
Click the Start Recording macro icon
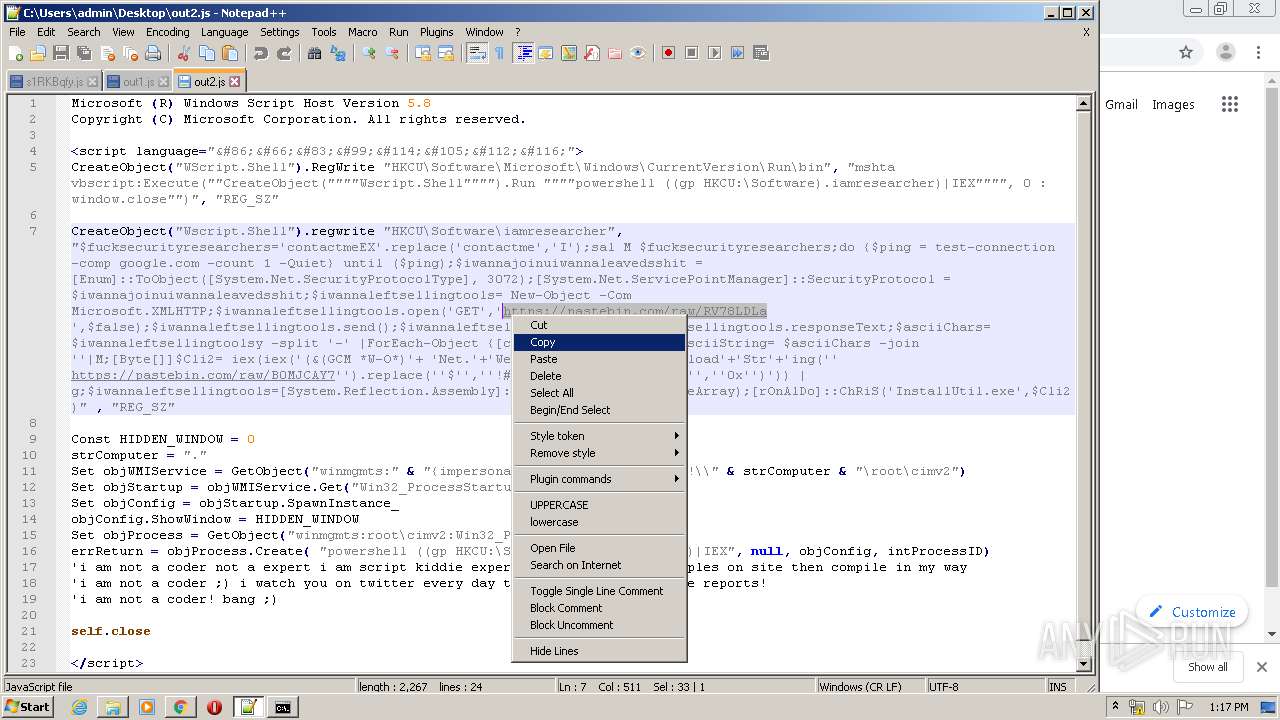click(x=668, y=53)
